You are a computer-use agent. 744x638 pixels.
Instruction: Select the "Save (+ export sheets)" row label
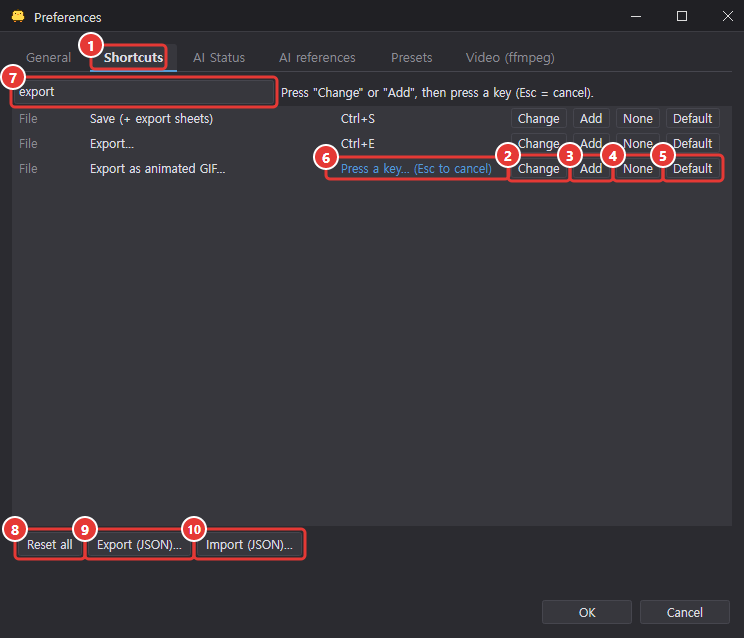(151, 119)
